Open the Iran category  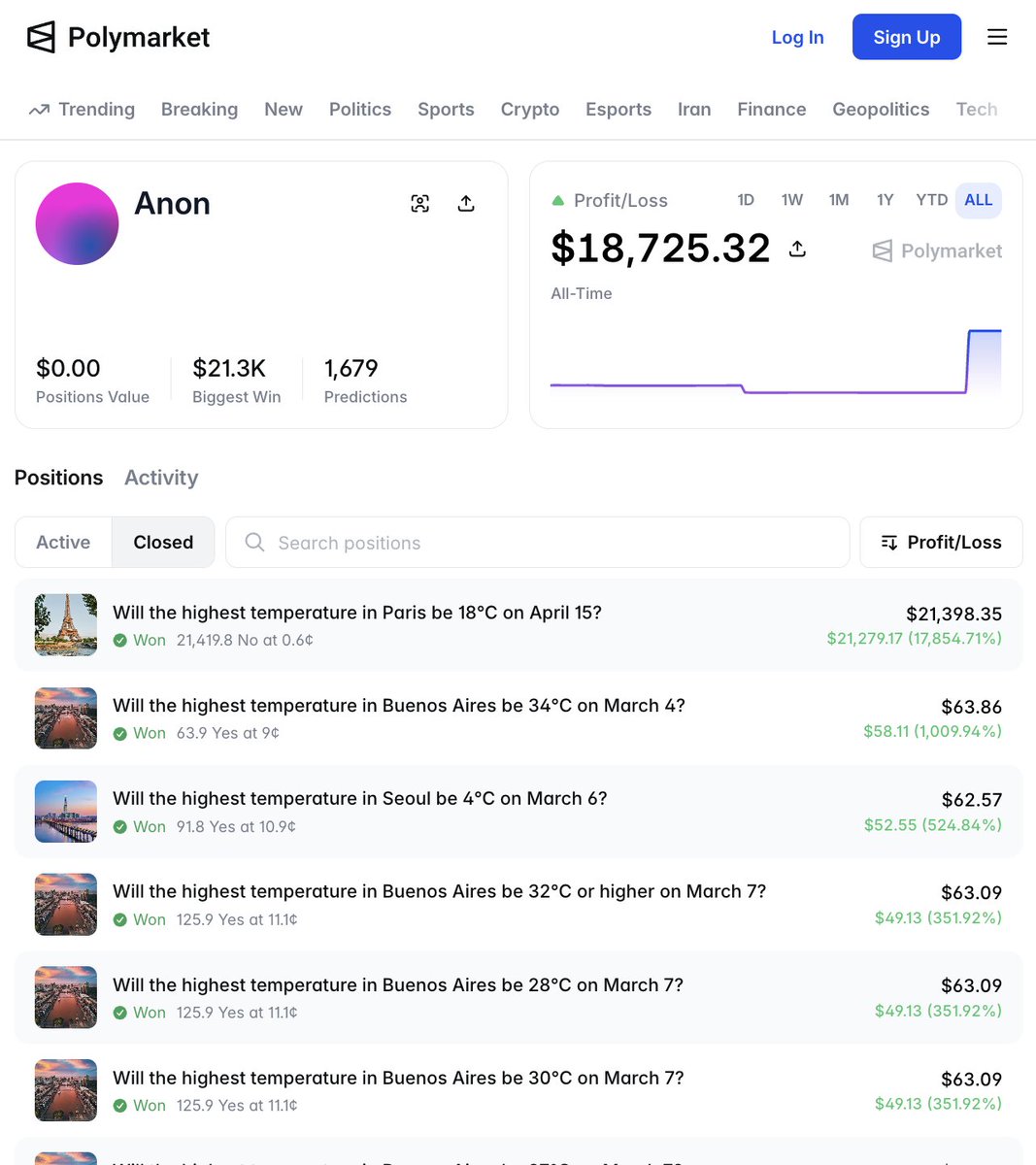pyautogui.click(x=694, y=110)
